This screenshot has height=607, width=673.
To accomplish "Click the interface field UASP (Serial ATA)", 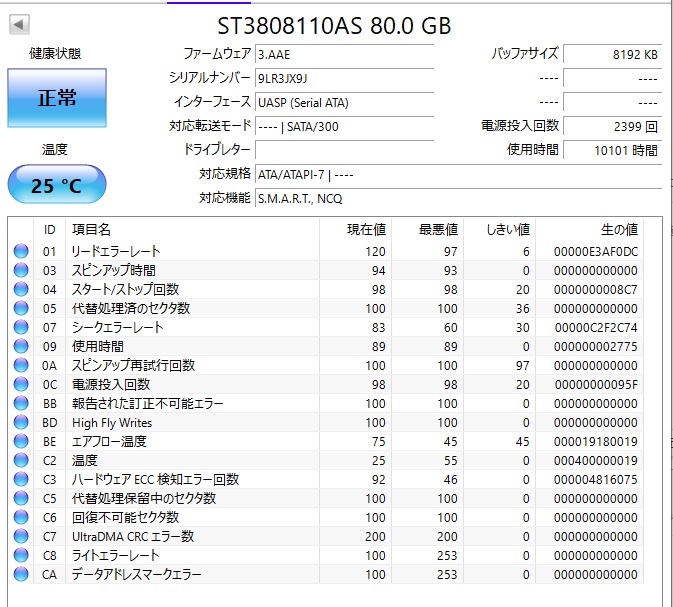I will pos(344,103).
